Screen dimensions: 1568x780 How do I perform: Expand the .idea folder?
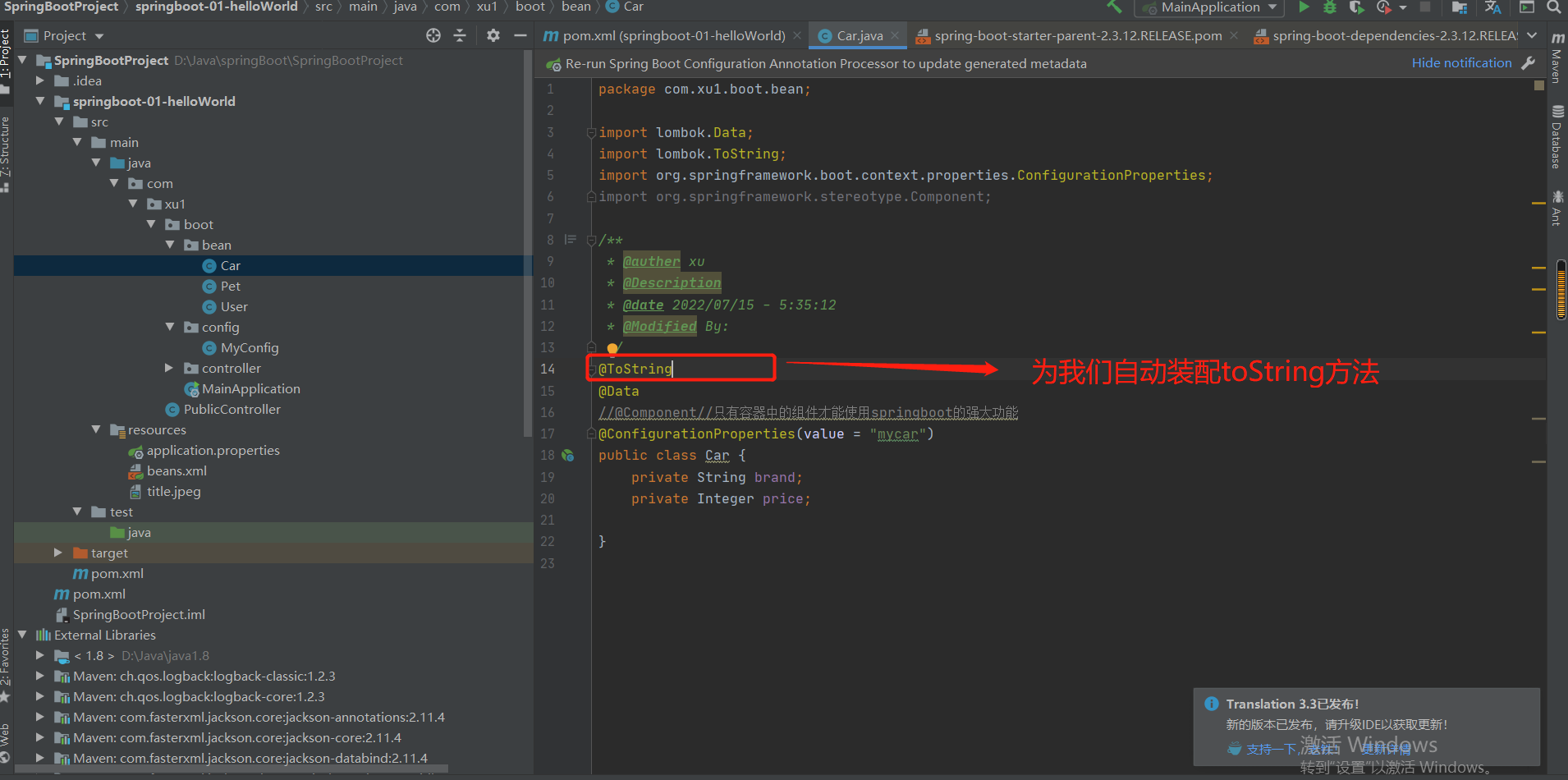coord(40,80)
